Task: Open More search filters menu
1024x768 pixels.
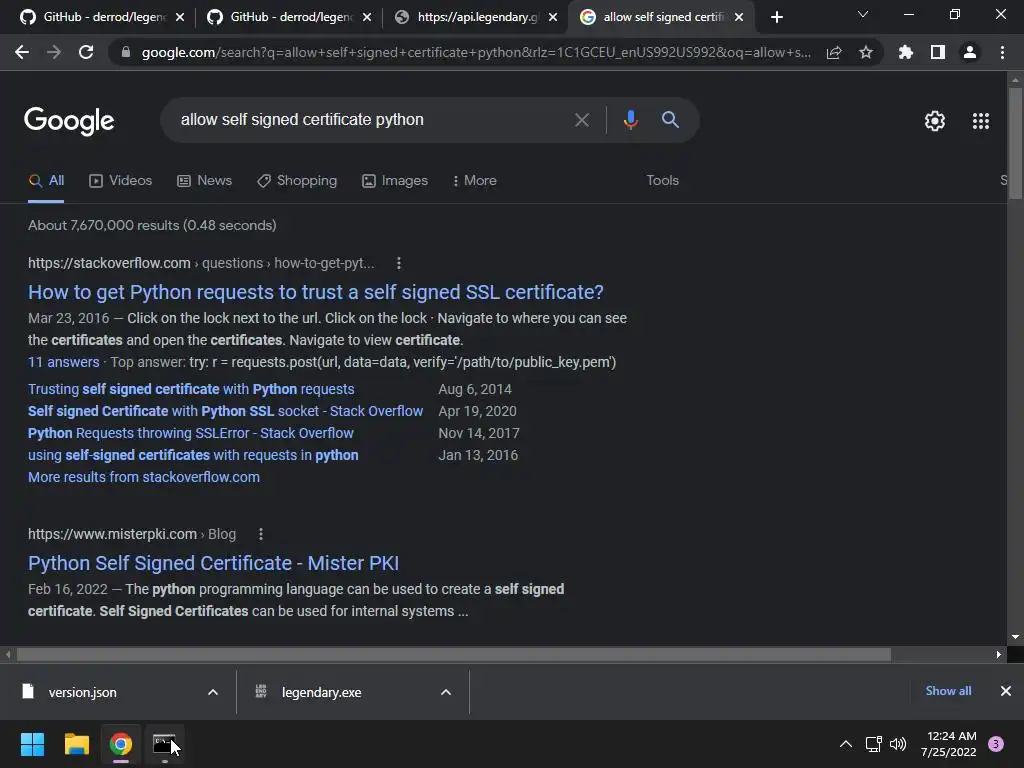Action: 475,181
